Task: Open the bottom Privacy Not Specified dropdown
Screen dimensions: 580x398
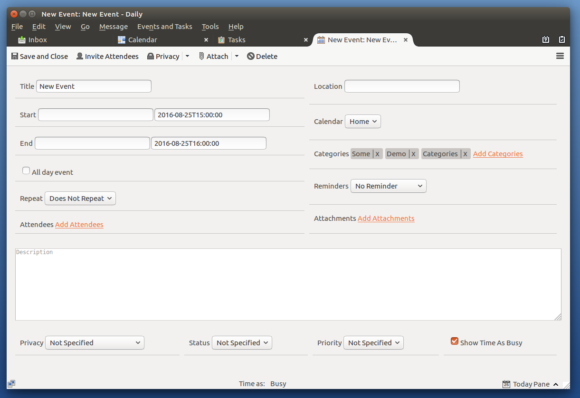Action: click(x=95, y=343)
